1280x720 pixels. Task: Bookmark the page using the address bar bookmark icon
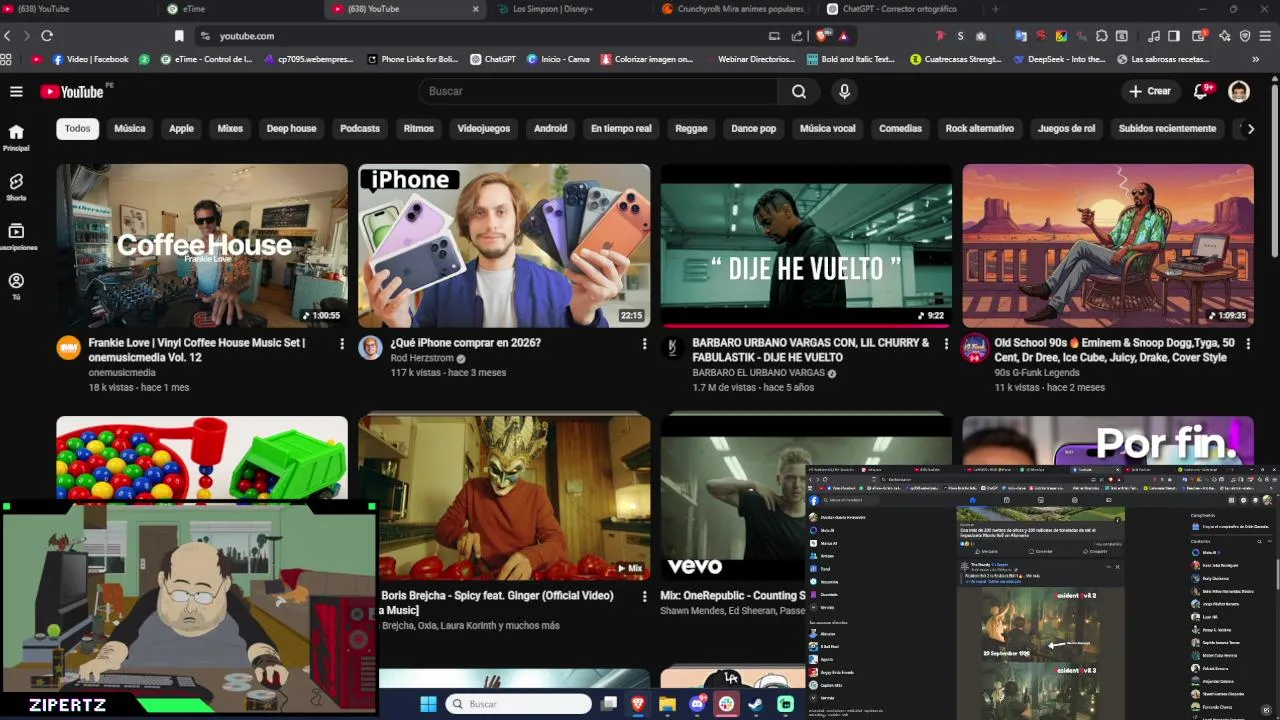(179, 36)
